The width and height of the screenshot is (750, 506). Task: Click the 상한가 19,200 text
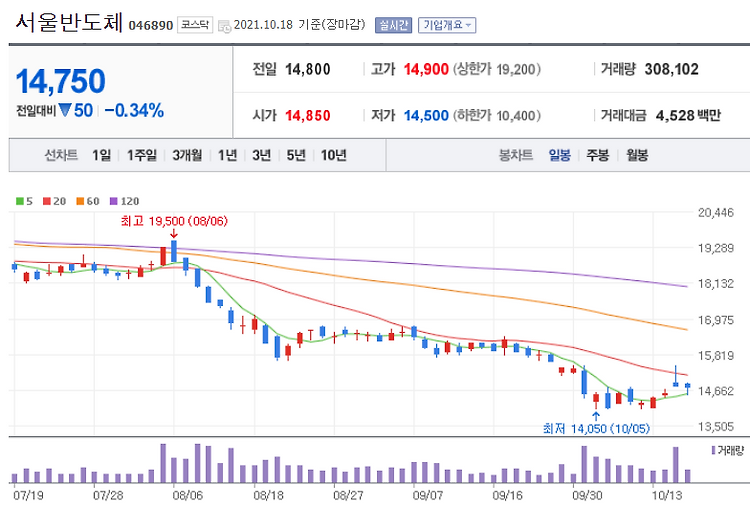pos(496,69)
